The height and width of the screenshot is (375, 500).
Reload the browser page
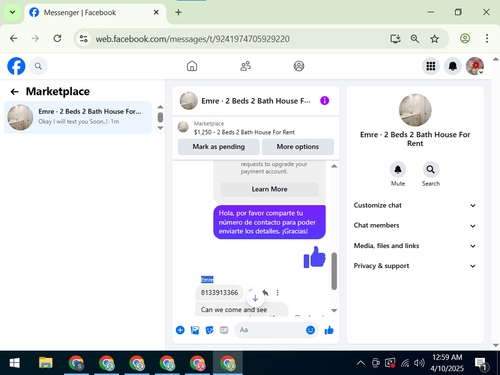[x=57, y=39]
